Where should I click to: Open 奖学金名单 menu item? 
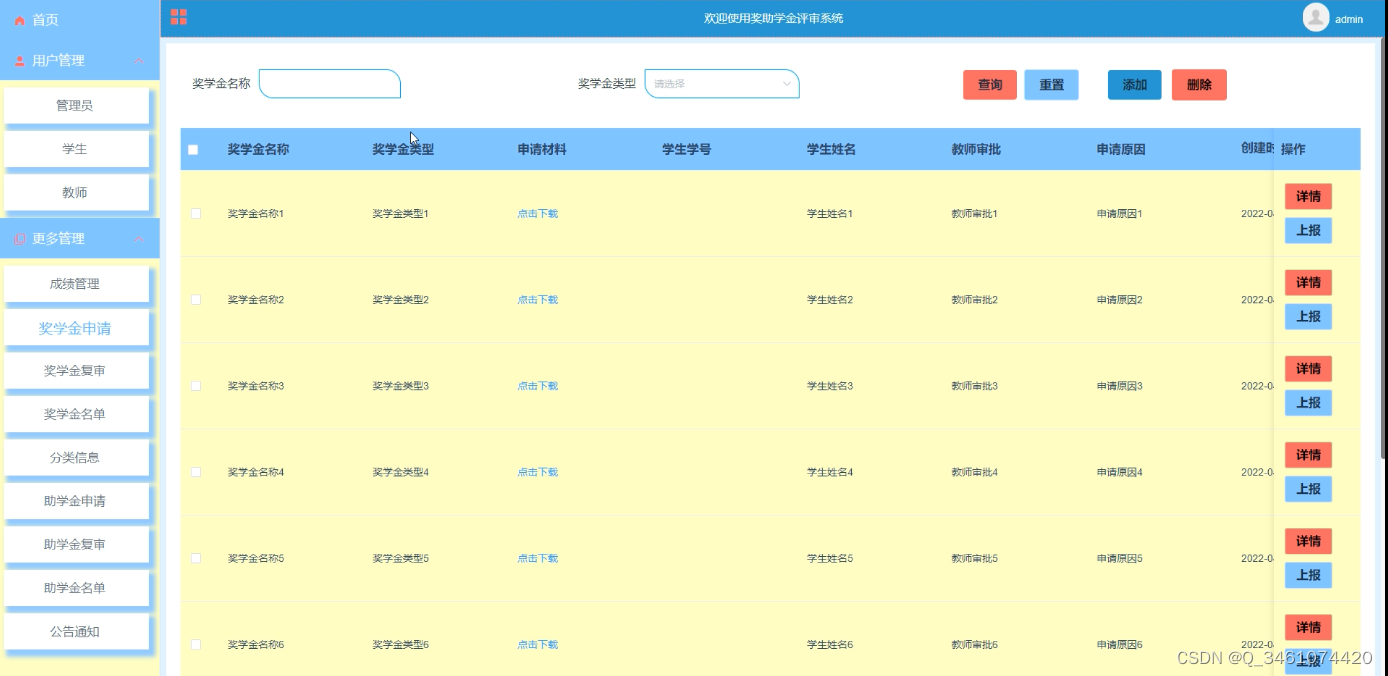click(x=75, y=414)
